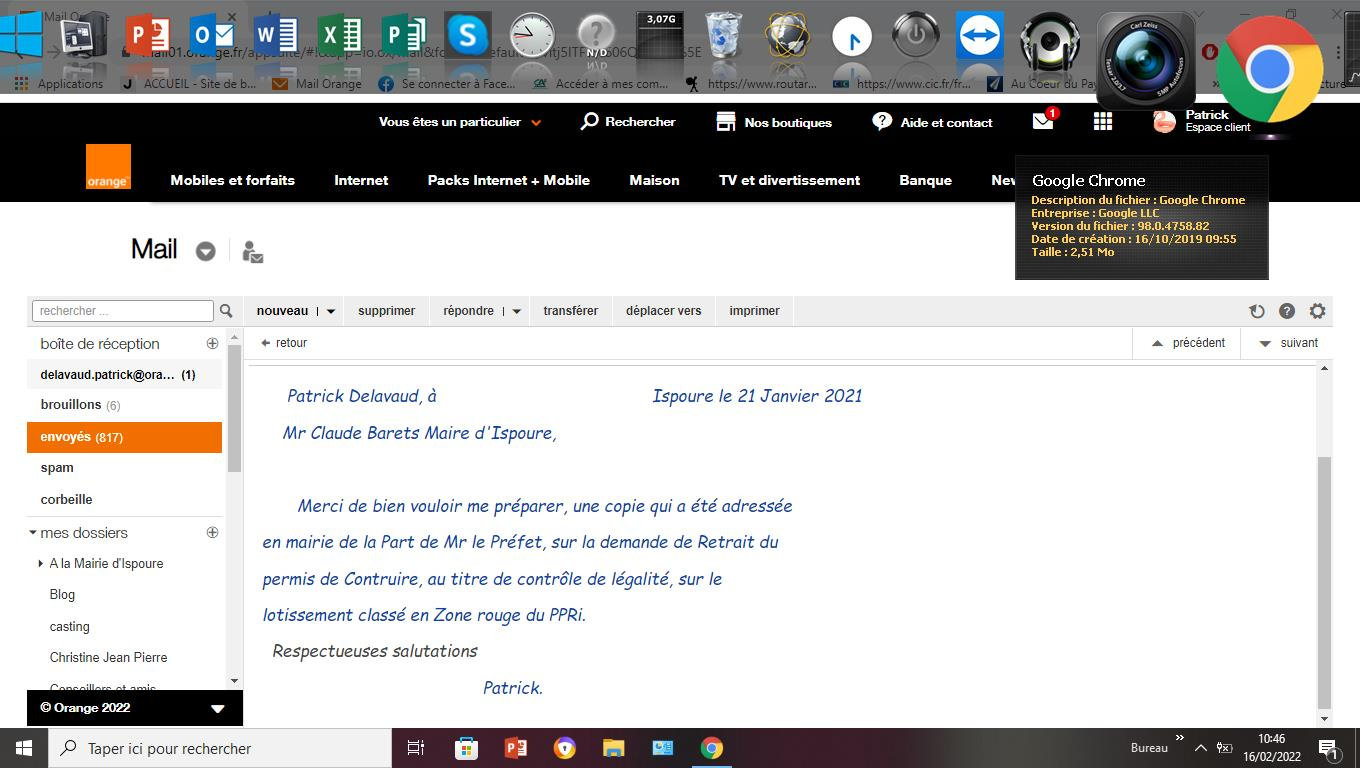Image resolution: width=1360 pixels, height=768 pixels.
Task: Expand the répondre dropdown arrow
Action: (x=516, y=311)
